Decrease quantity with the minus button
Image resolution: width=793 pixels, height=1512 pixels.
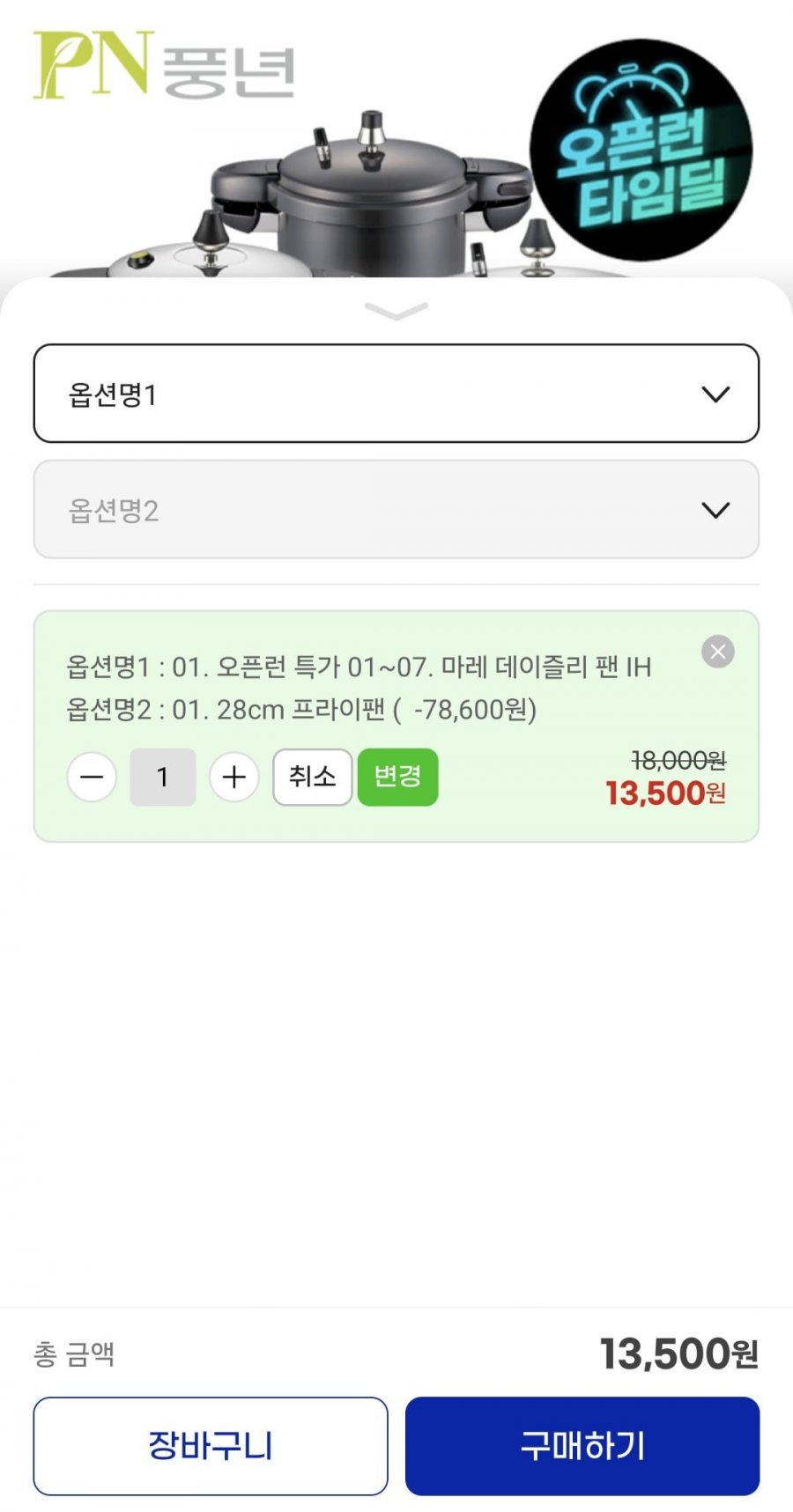click(x=92, y=778)
